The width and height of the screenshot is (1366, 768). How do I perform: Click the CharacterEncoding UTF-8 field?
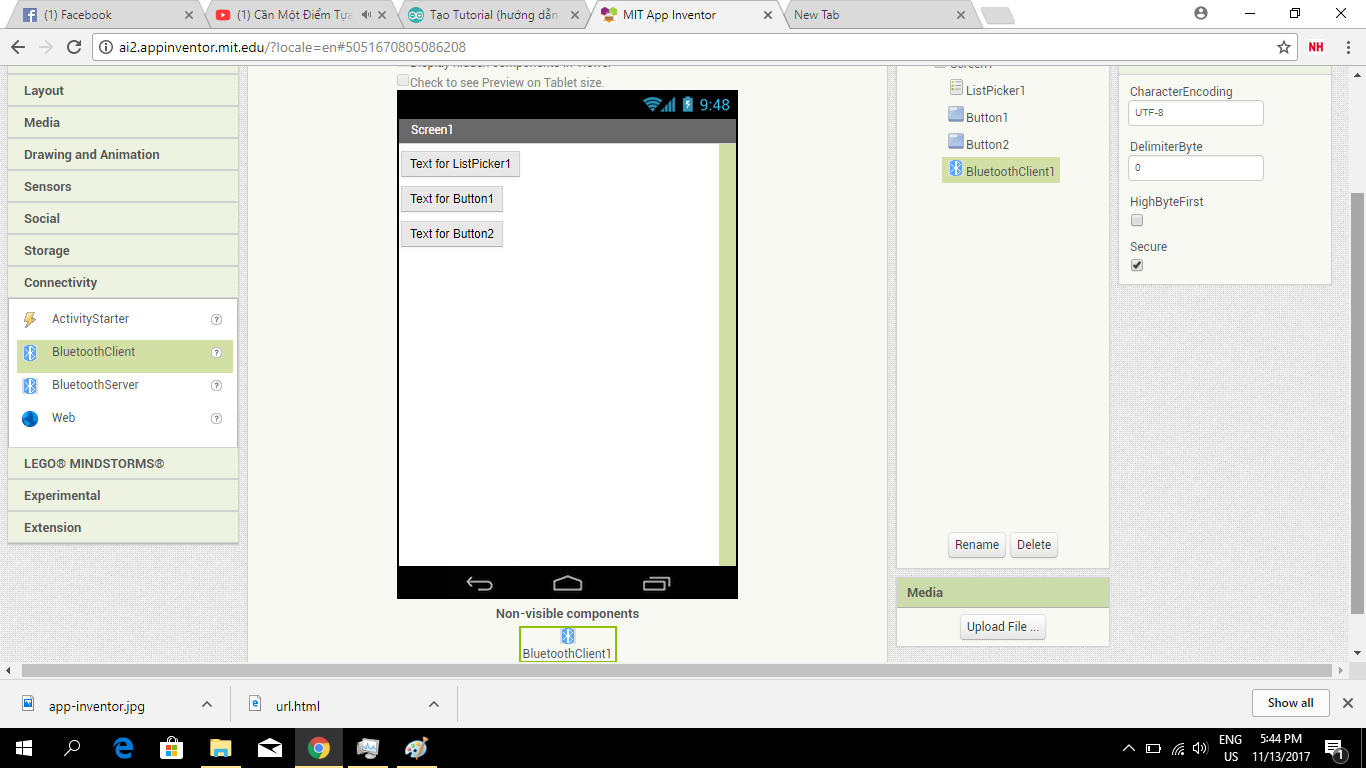(x=1196, y=113)
